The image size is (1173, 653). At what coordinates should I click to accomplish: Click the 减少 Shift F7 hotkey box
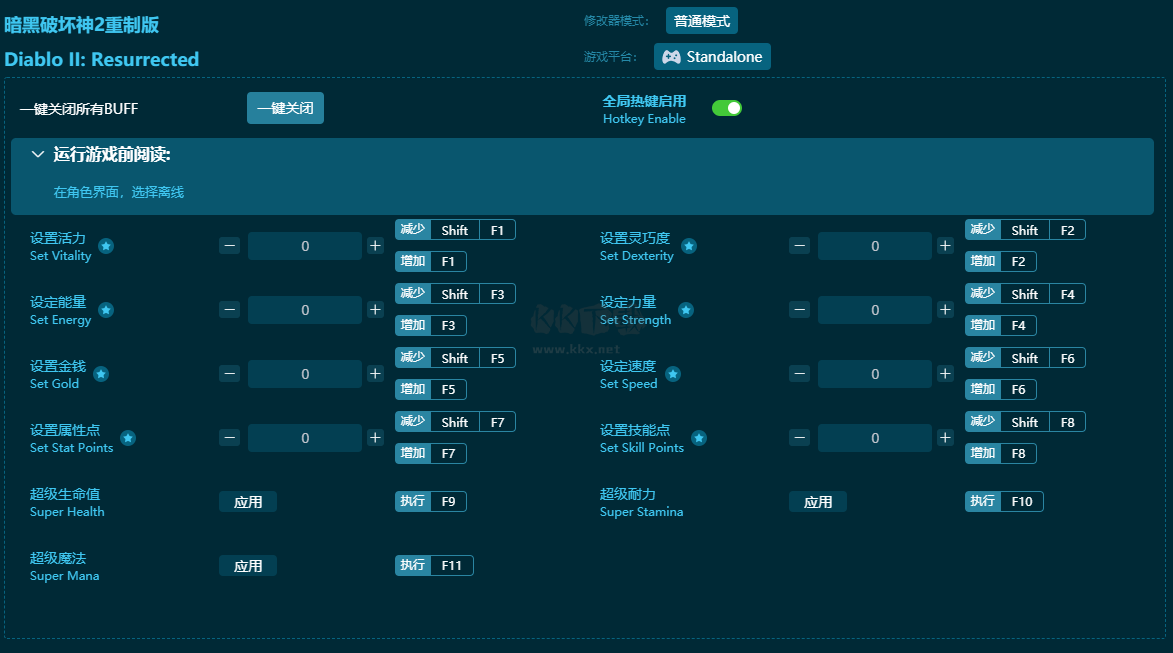coord(455,422)
